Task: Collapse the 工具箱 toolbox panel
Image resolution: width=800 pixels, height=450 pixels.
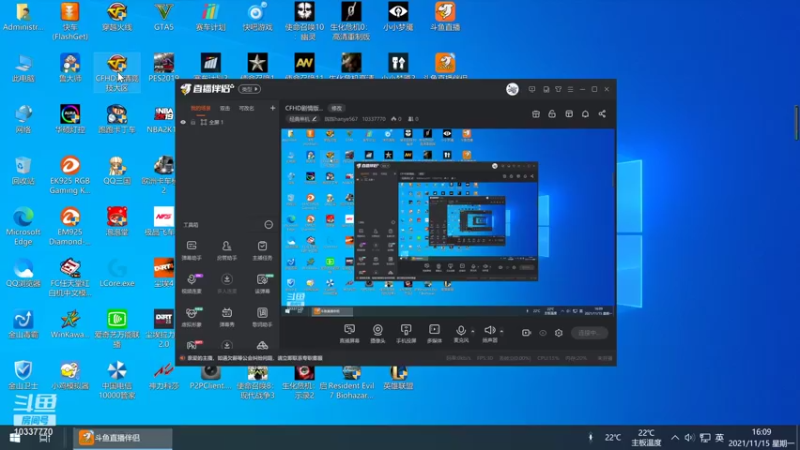Action: [268, 224]
